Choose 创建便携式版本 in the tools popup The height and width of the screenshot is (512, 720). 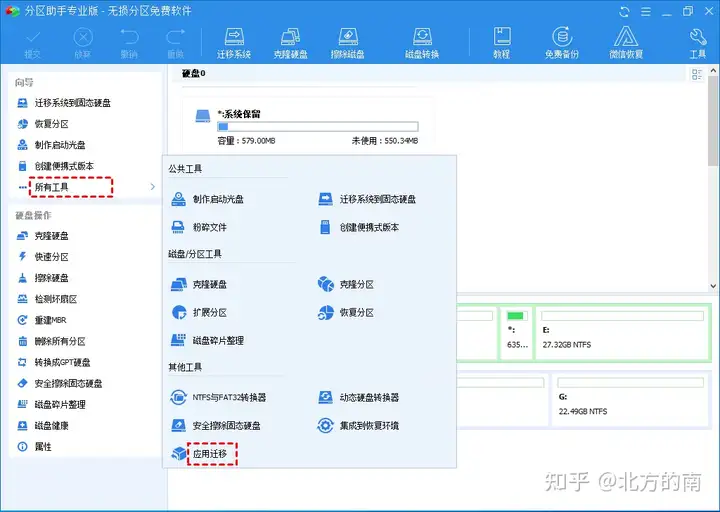[x=359, y=227]
